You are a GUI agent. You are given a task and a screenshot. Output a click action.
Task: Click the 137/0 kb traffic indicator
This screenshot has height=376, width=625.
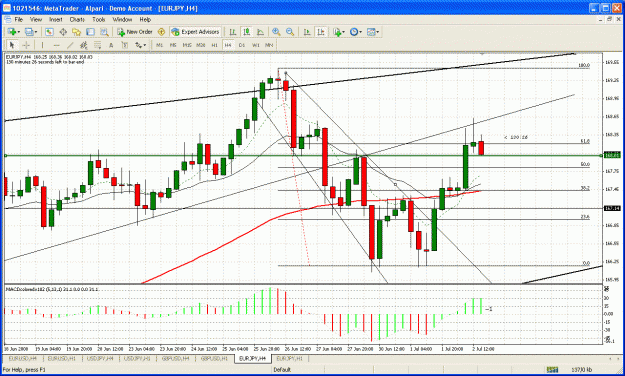point(582,370)
